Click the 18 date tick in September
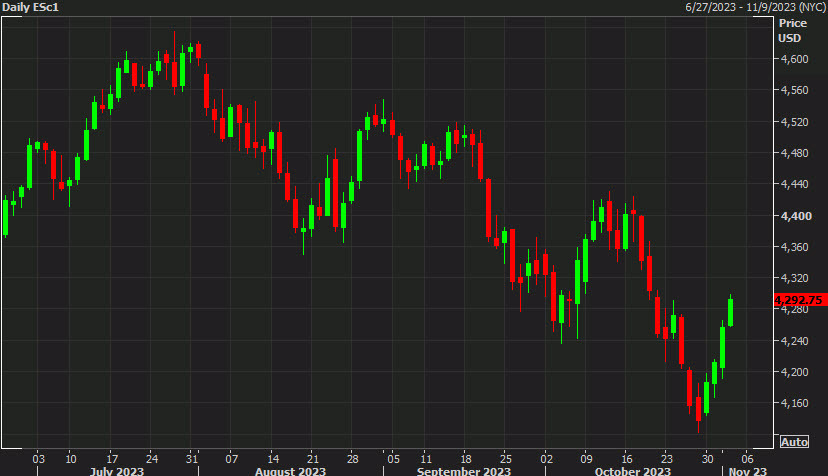This screenshot has height=476, width=828. [466, 459]
